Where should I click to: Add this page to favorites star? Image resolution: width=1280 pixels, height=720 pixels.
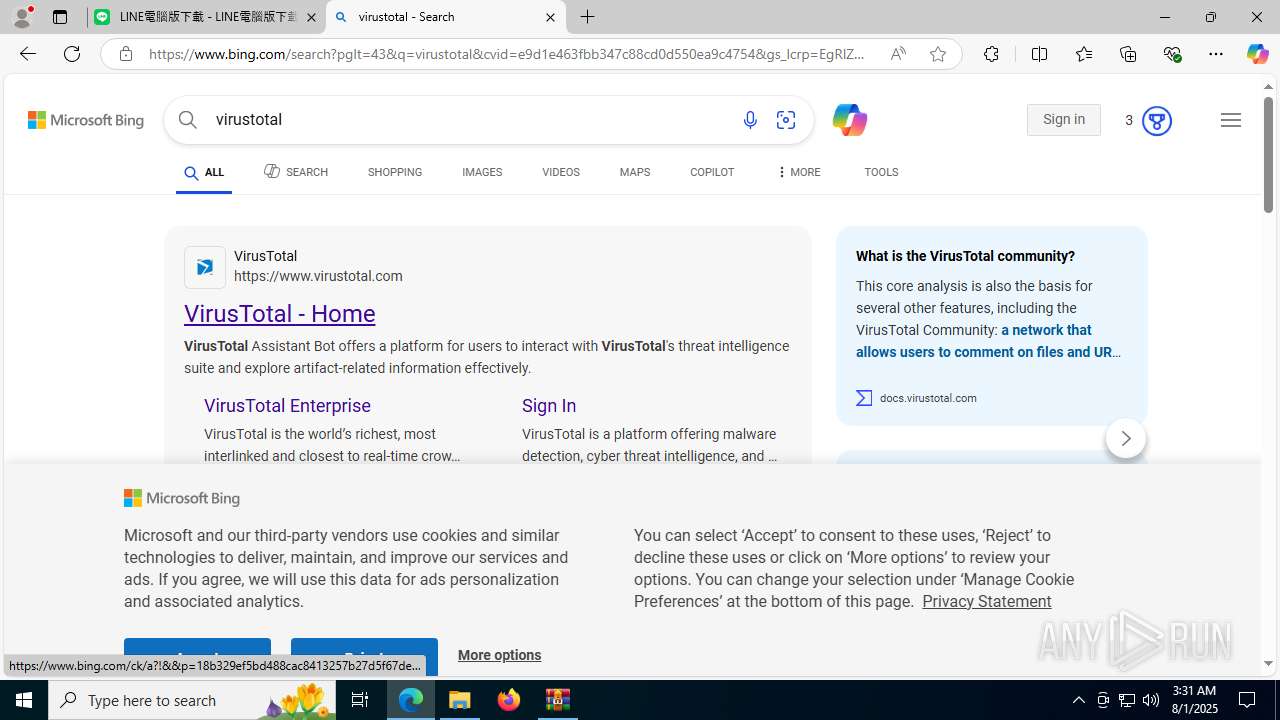click(938, 54)
